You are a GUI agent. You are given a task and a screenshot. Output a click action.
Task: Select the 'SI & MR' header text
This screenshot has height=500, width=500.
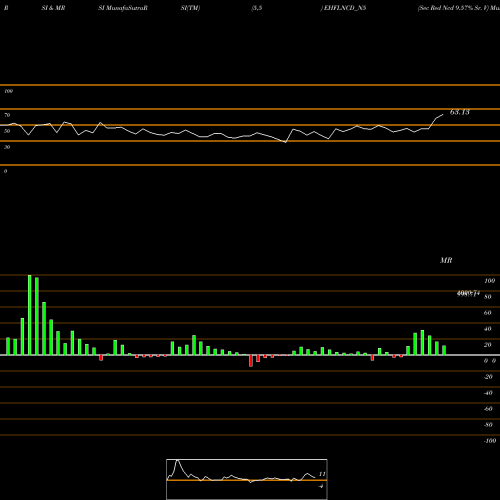[x=53, y=8]
